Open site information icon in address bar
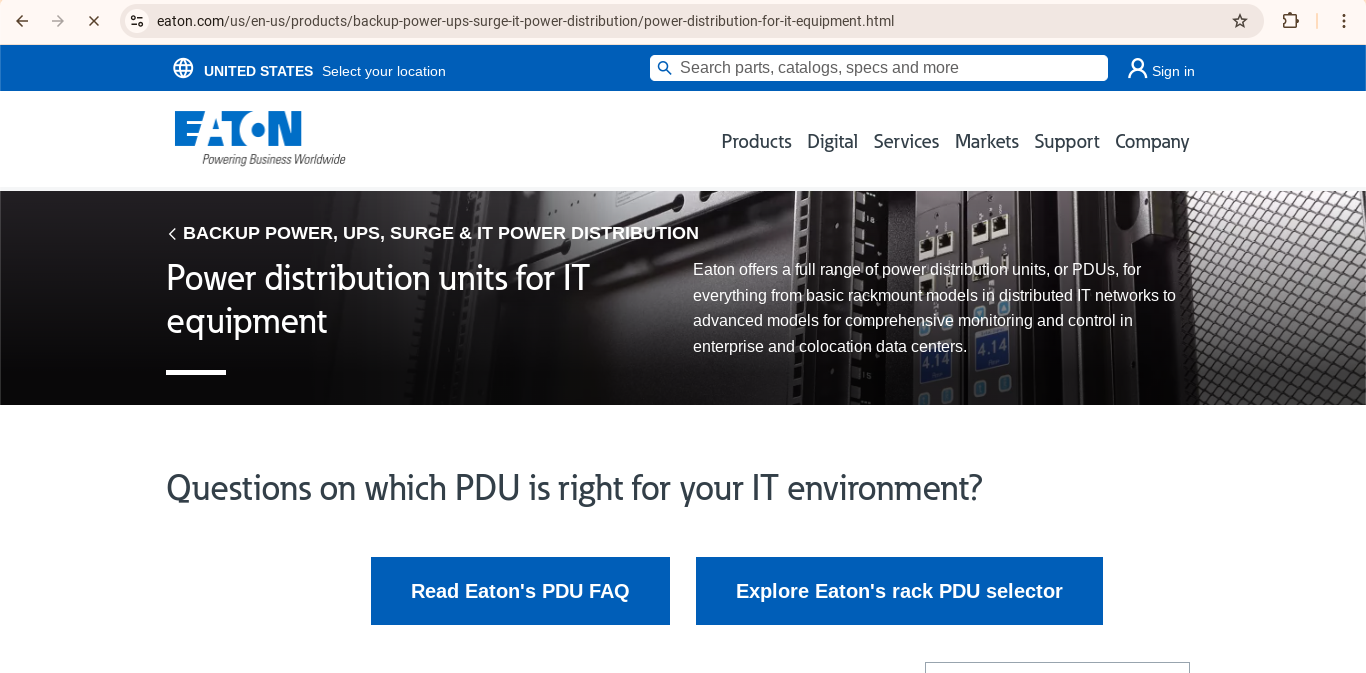 tap(137, 21)
